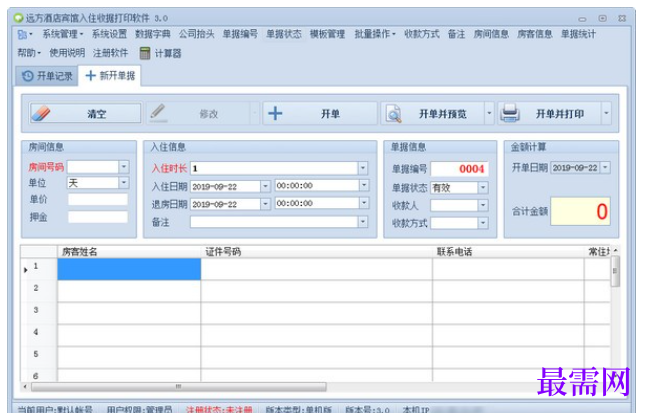Click the printer icon for 开单并打印
The height and width of the screenshot is (413, 649).
pos(510,113)
